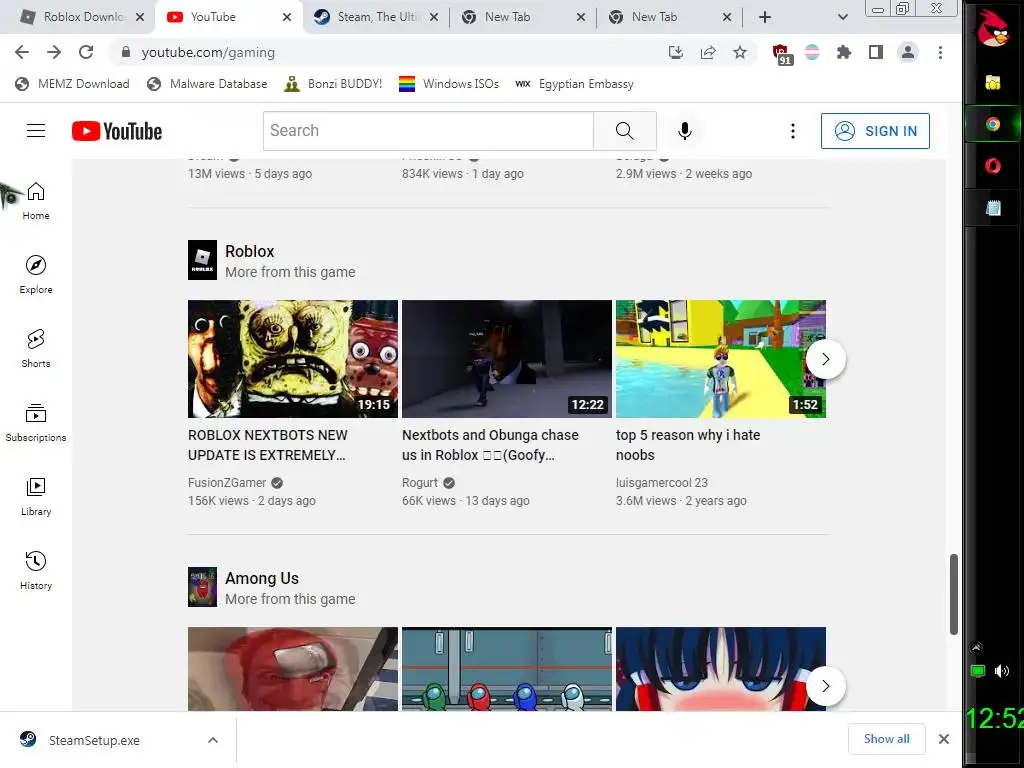This screenshot has height=768, width=1024.
Task: Show next Among Us videos with arrow
Action: click(x=825, y=686)
